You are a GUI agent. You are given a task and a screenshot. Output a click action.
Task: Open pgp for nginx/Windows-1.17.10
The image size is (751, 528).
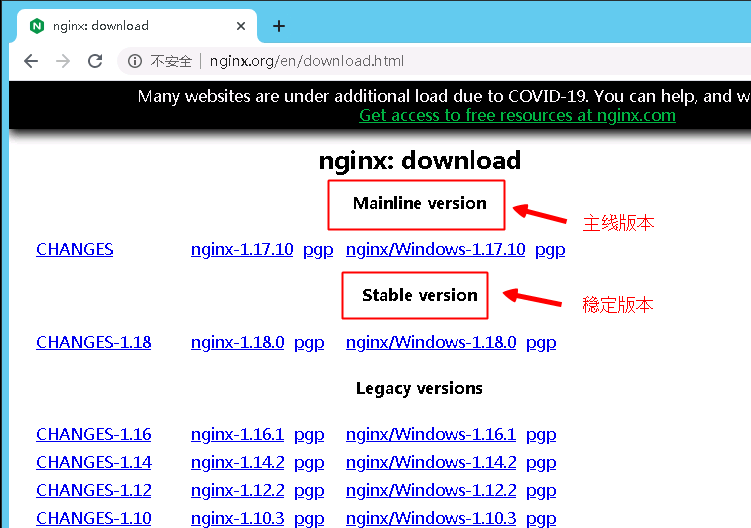pyautogui.click(x=550, y=250)
